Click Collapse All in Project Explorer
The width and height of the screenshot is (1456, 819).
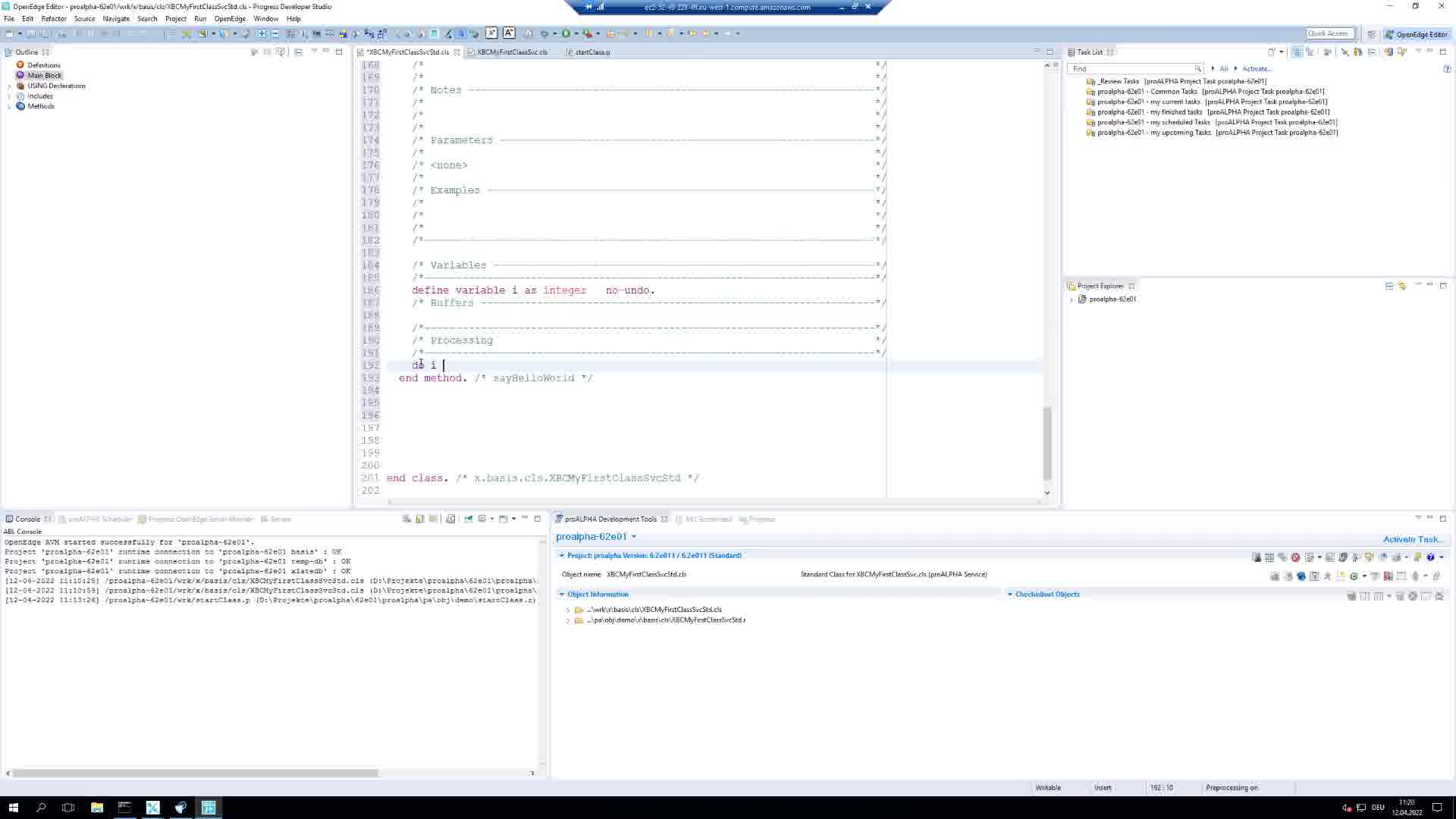tap(1389, 286)
